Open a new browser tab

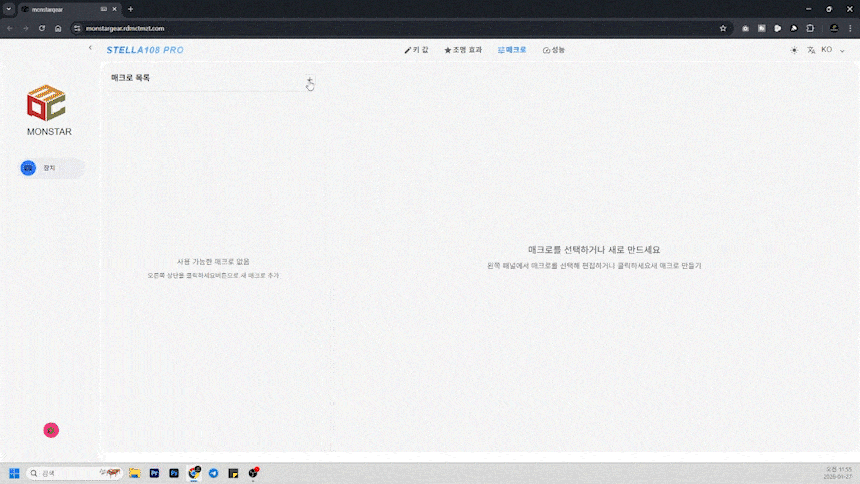pos(130,9)
